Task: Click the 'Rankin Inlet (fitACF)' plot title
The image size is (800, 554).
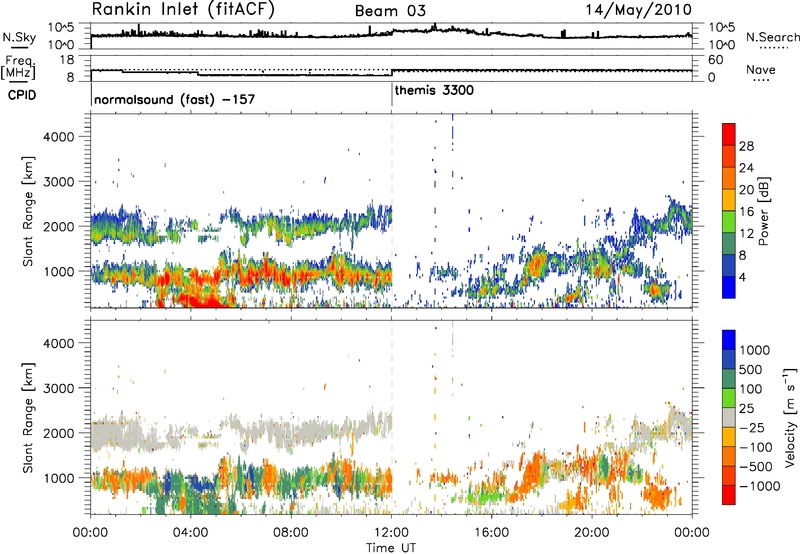Action: pyautogui.click(x=183, y=10)
